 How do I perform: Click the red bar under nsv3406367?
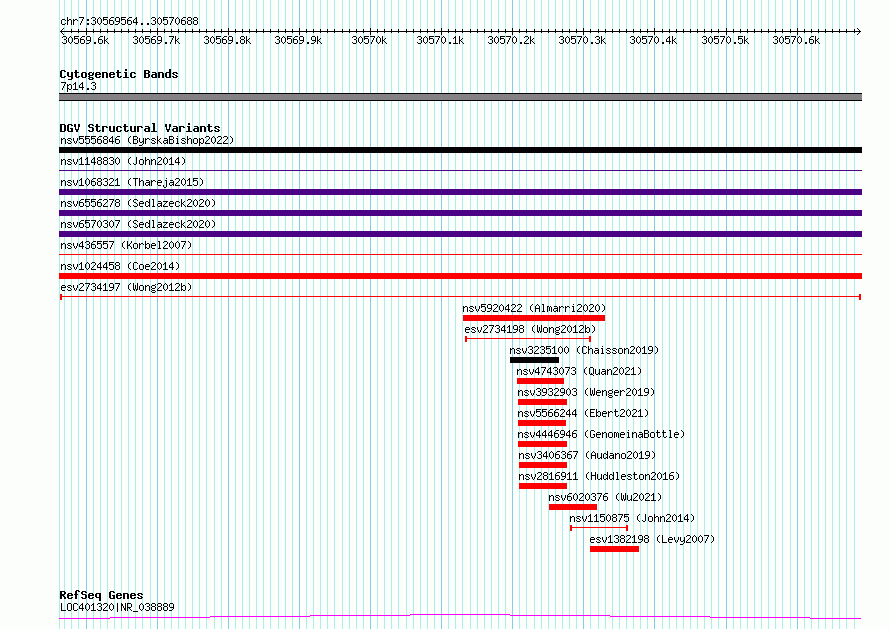(543, 465)
